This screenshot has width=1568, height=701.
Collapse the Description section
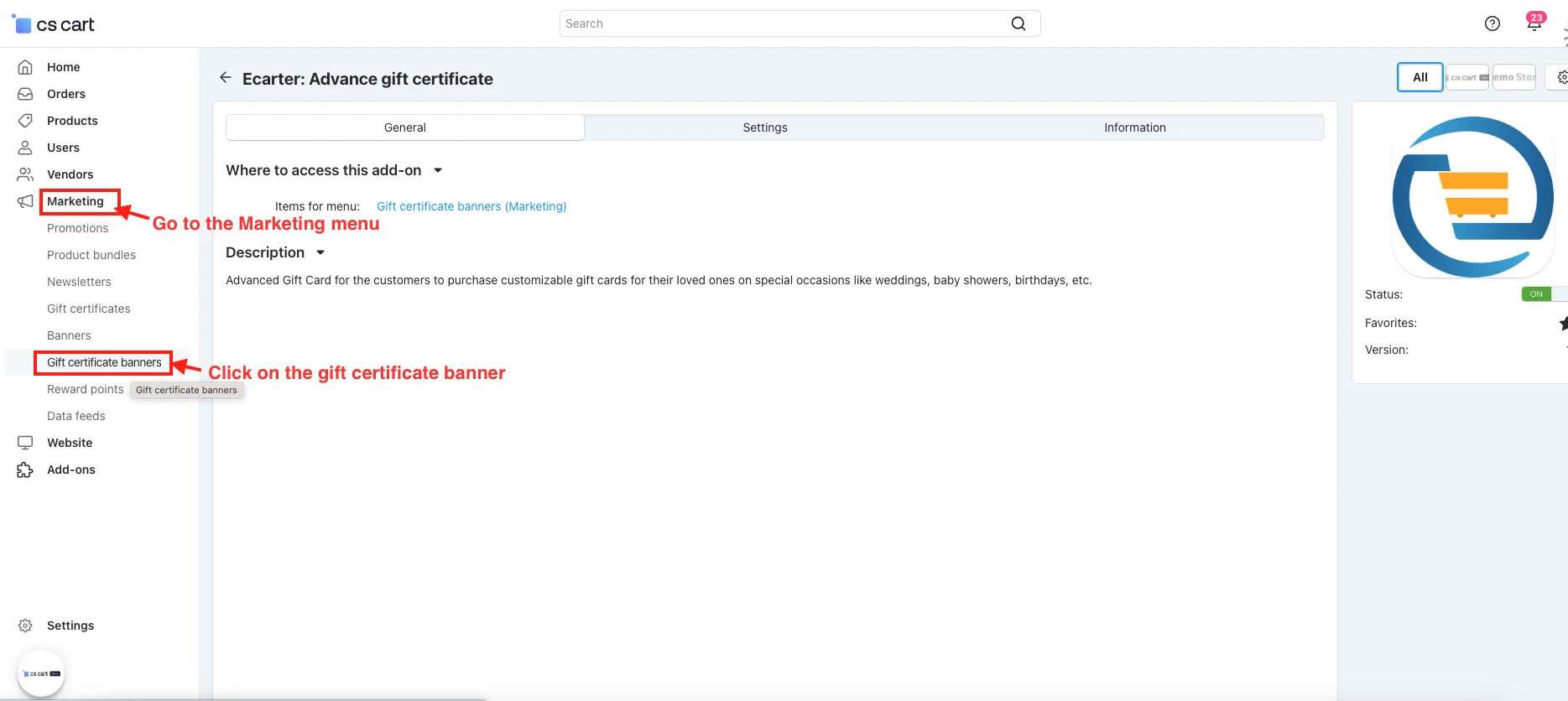[x=320, y=252]
